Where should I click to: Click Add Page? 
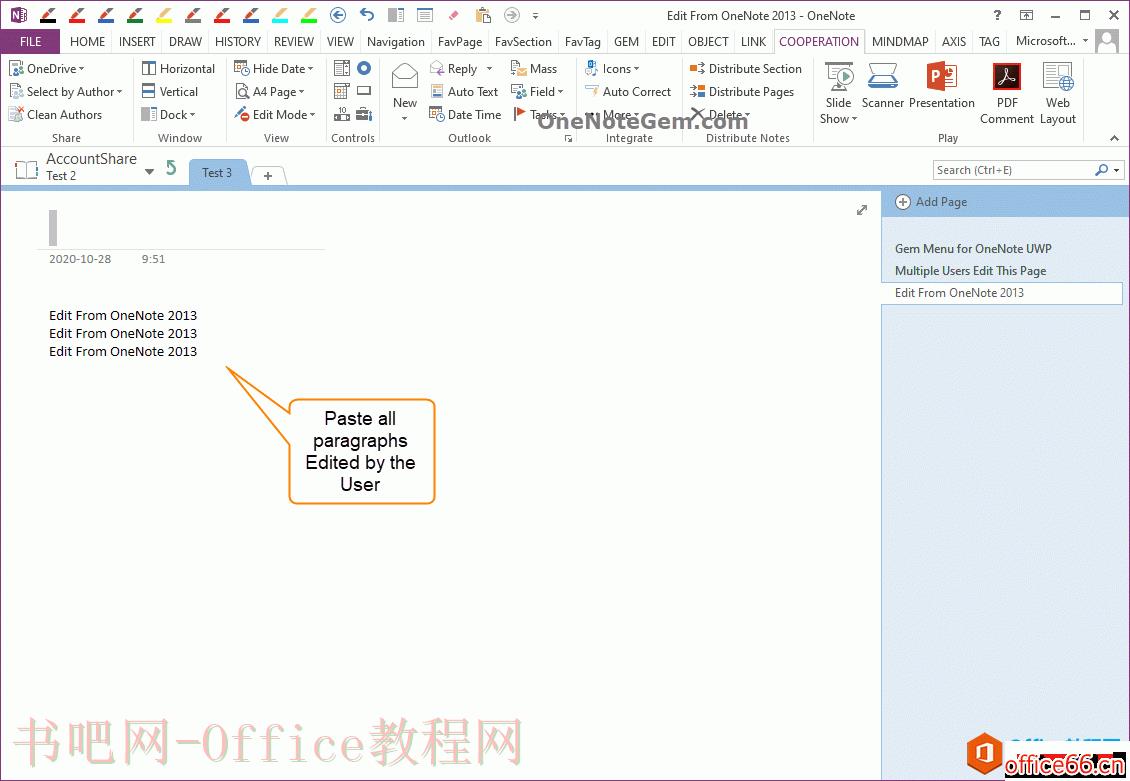pos(931,202)
